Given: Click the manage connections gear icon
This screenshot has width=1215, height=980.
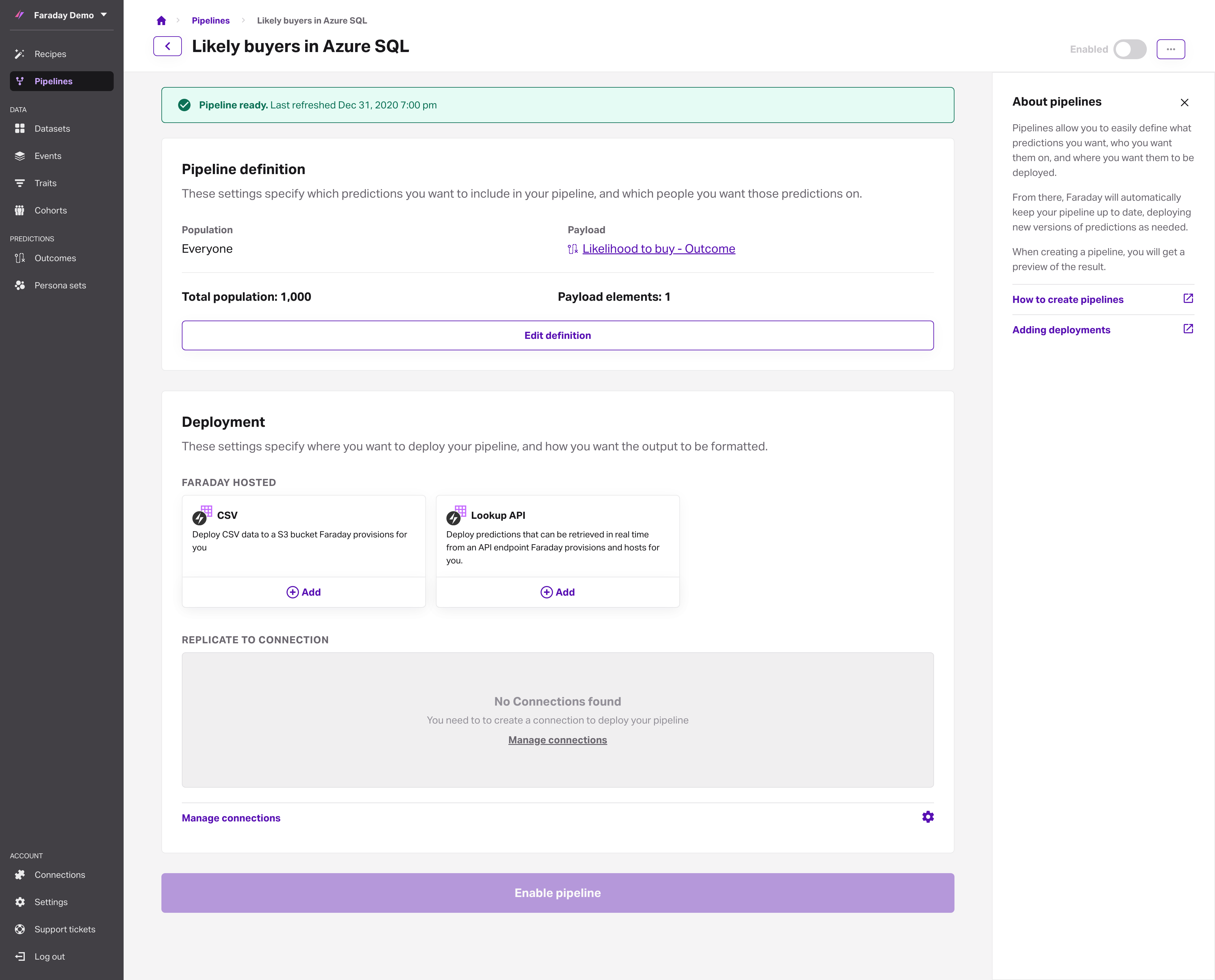Looking at the screenshot, I should [x=928, y=817].
